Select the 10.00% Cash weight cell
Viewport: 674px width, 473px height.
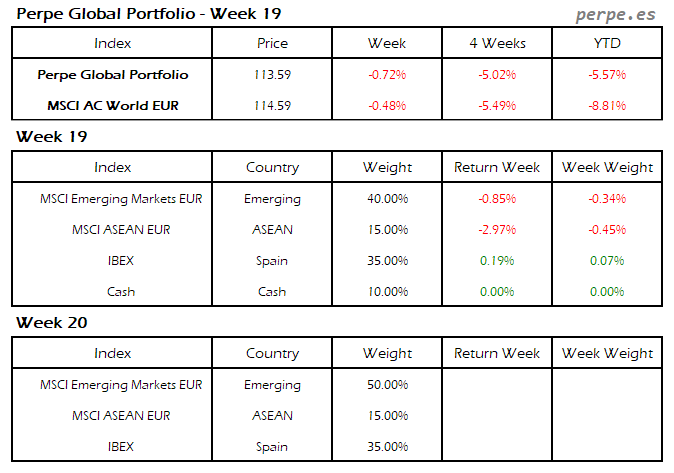pos(387,292)
